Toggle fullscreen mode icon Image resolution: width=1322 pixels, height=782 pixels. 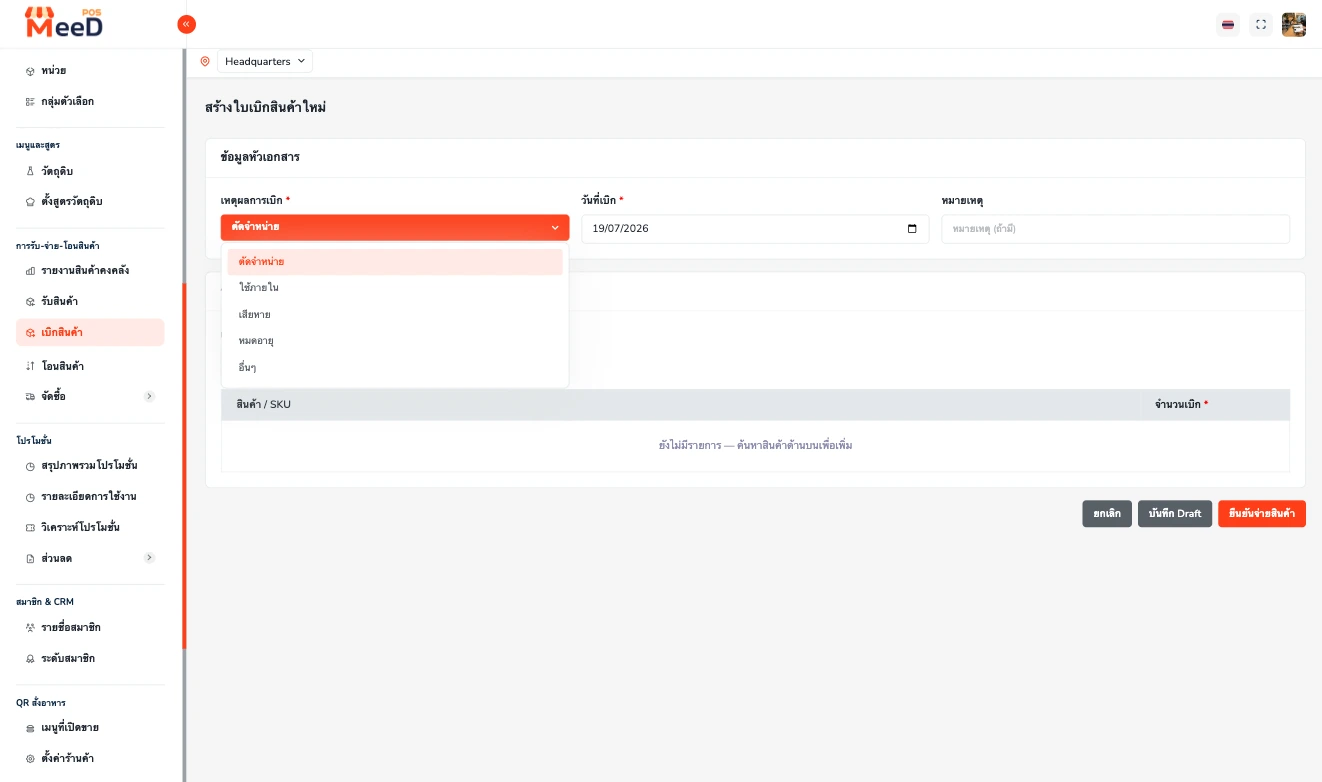pyautogui.click(x=1261, y=25)
